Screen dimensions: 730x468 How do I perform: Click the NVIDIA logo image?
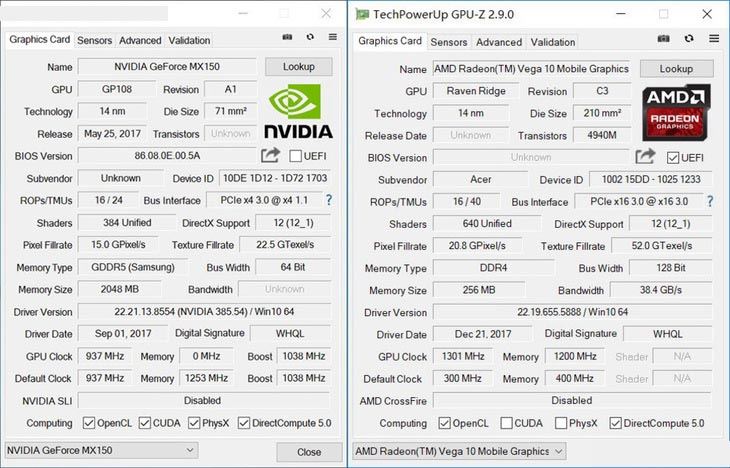tap(298, 111)
